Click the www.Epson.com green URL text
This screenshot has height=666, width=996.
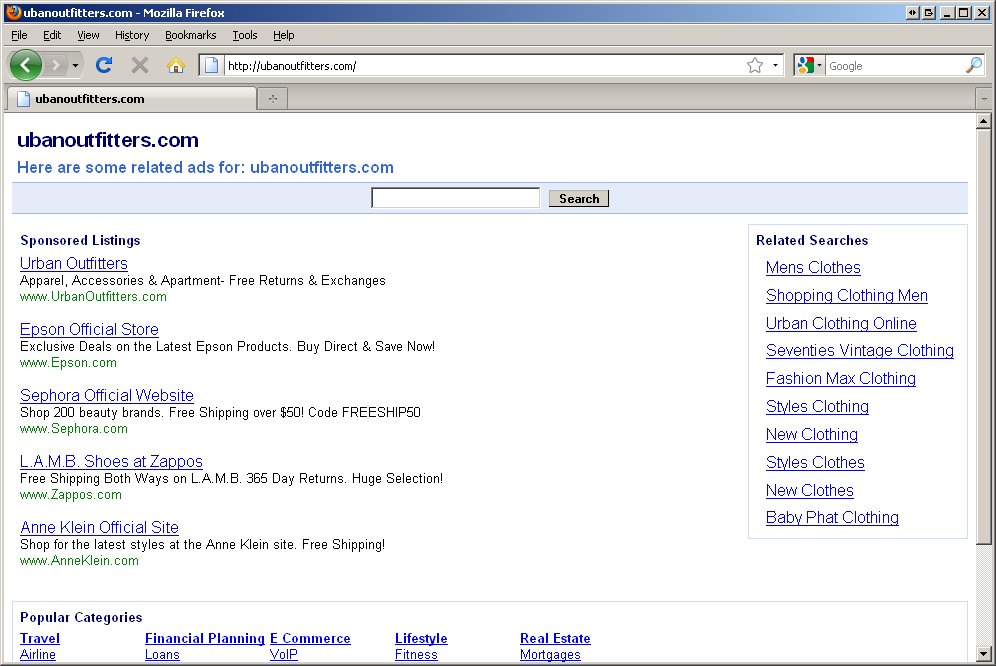69,363
